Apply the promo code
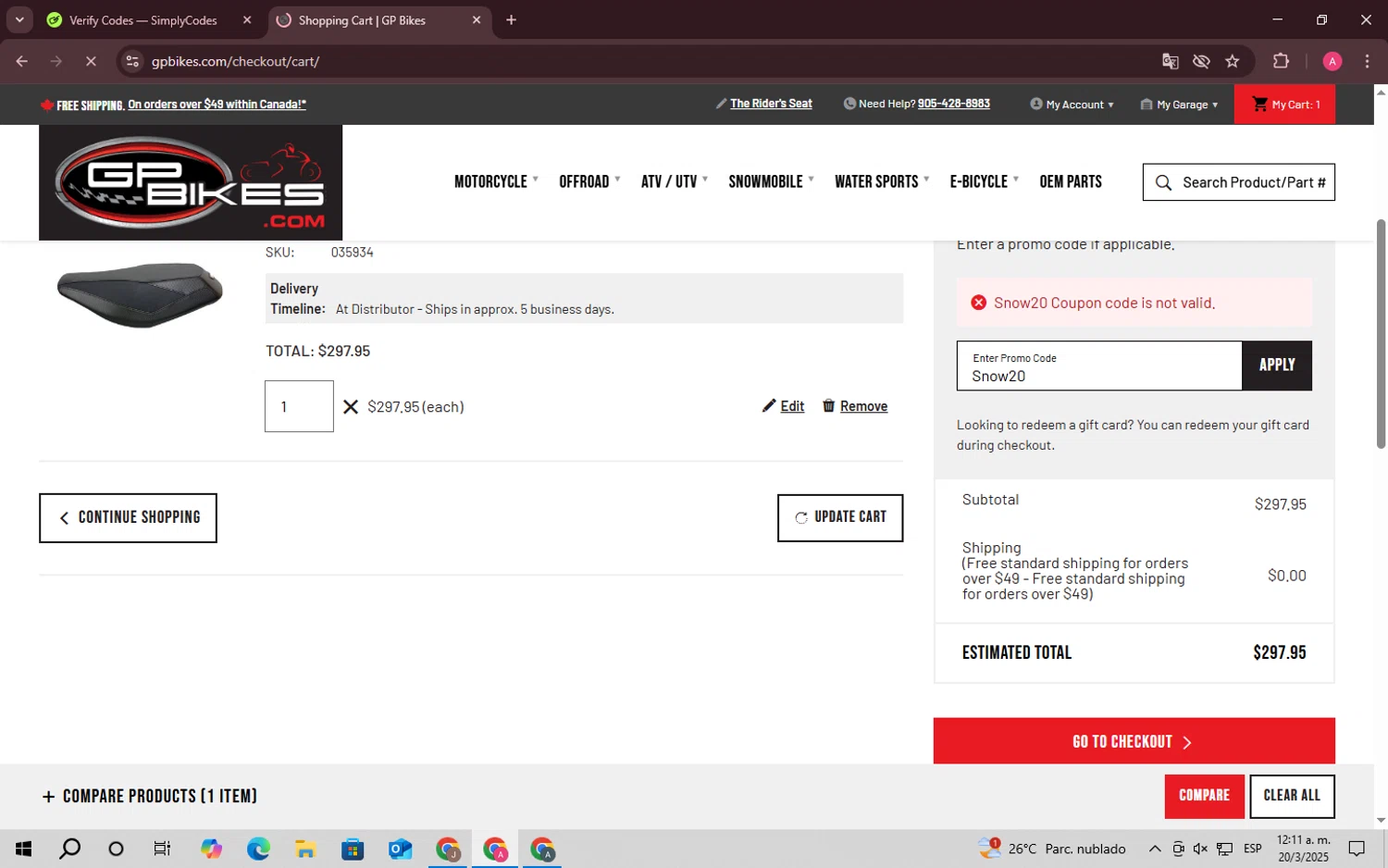The width and height of the screenshot is (1388, 868). [1277, 366]
